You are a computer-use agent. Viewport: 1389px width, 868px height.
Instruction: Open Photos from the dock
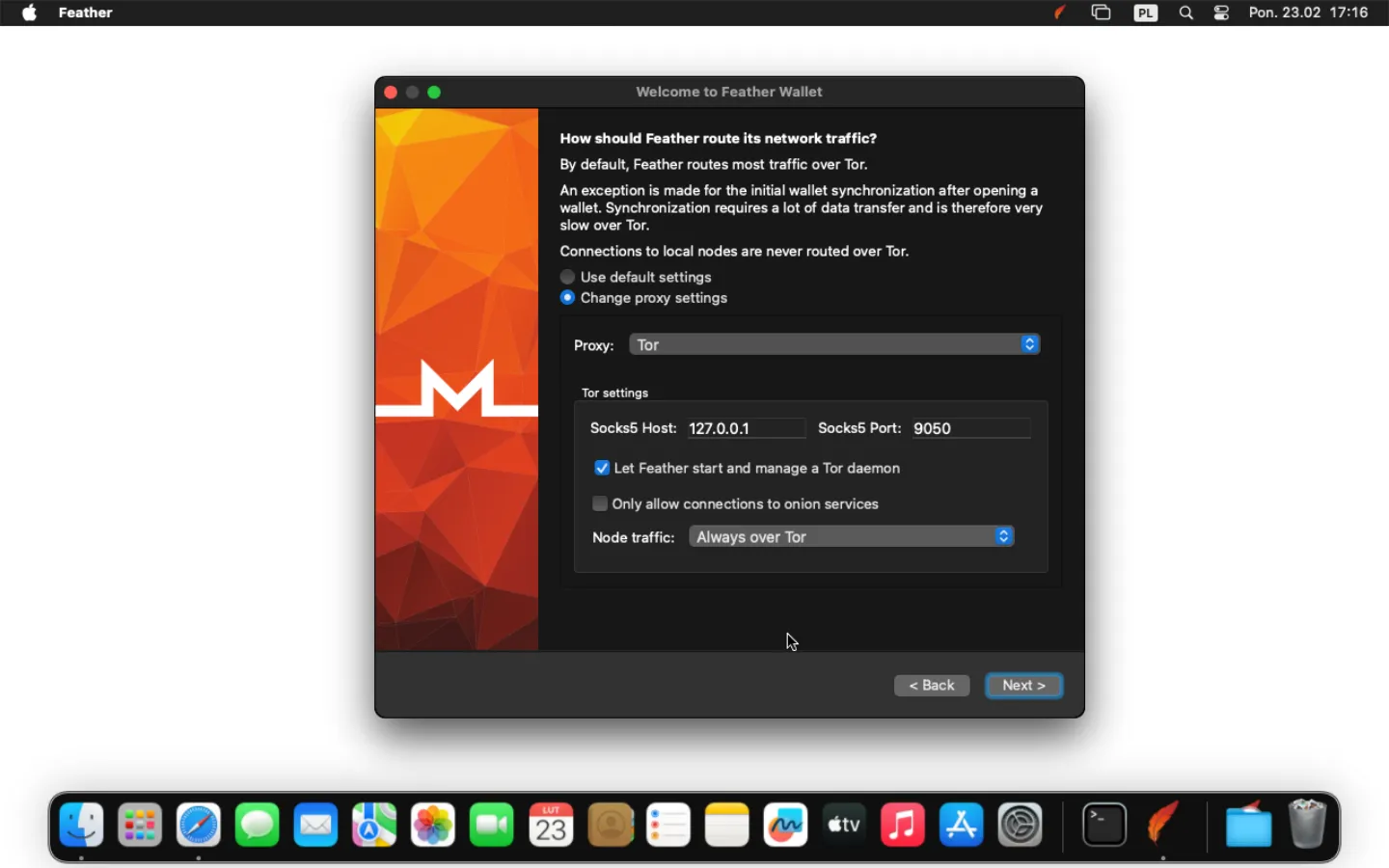(x=434, y=826)
